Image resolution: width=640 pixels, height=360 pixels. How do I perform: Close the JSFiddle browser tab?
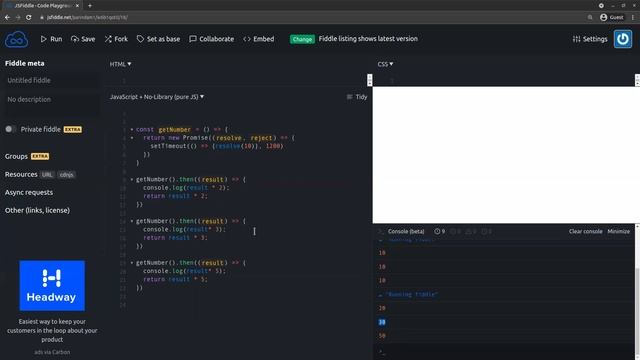[77, 6]
